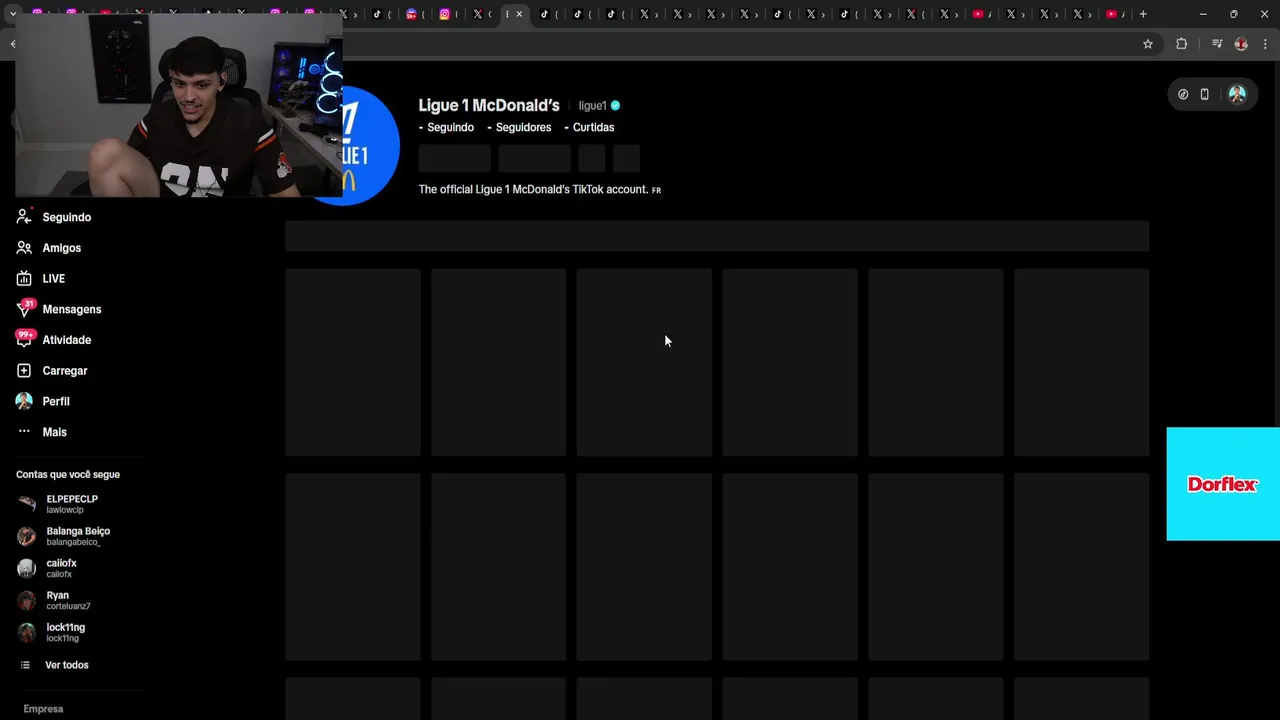Open Chrome three-dot menu

pyautogui.click(x=1265, y=44)
